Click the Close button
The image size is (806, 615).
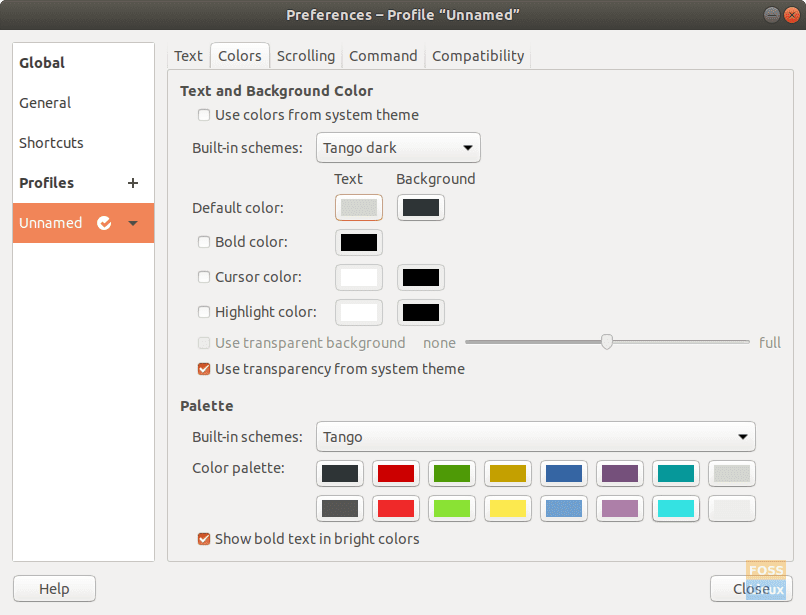click(x=751, y=589)
